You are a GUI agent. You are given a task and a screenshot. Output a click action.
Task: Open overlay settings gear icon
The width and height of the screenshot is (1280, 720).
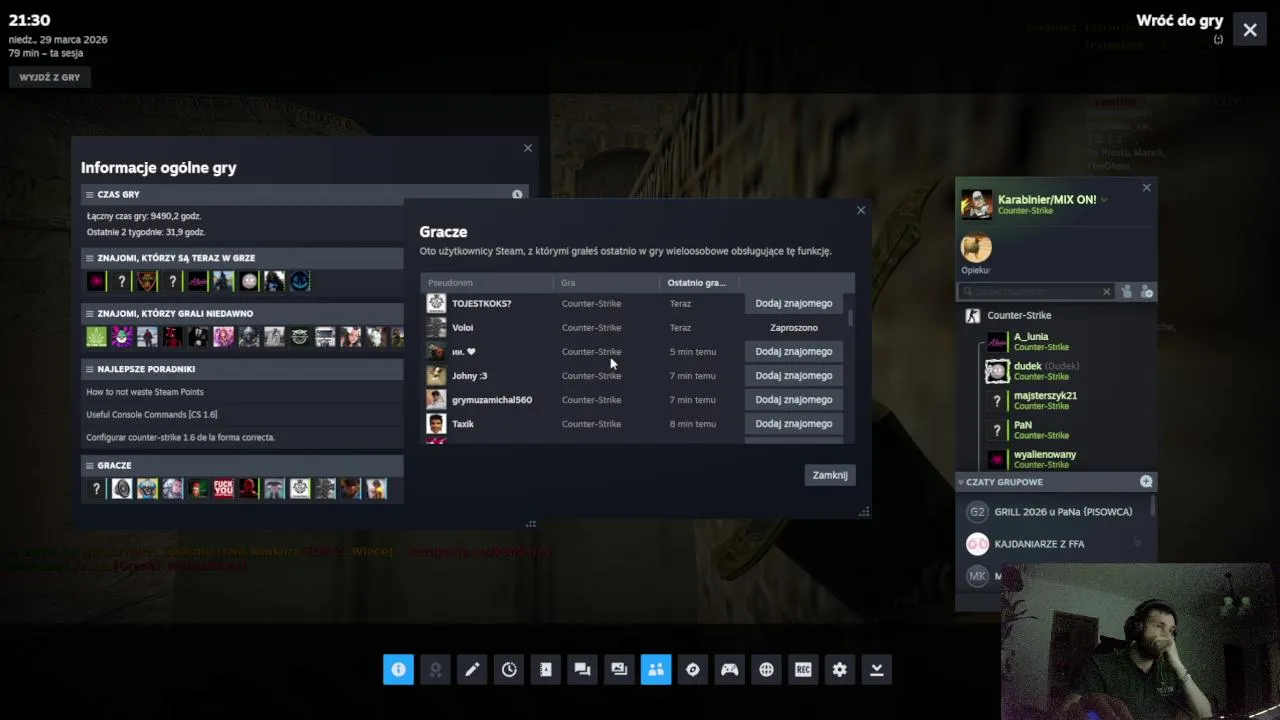point(840,669)
